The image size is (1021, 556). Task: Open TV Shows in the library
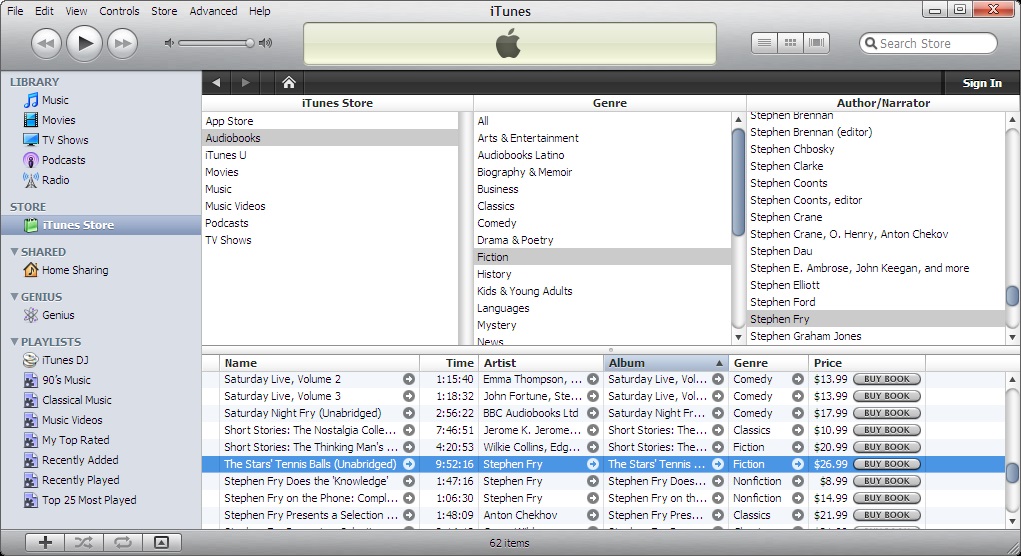64,140
